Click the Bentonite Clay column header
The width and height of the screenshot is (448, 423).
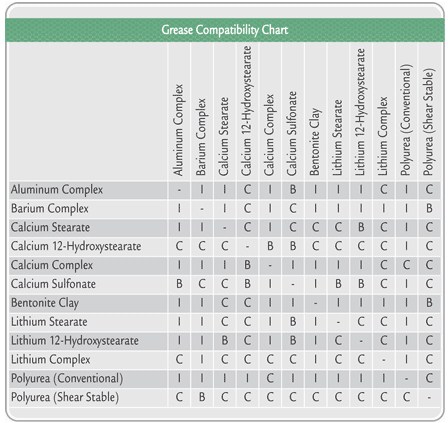pyautogui.click(x=315, y=141)
